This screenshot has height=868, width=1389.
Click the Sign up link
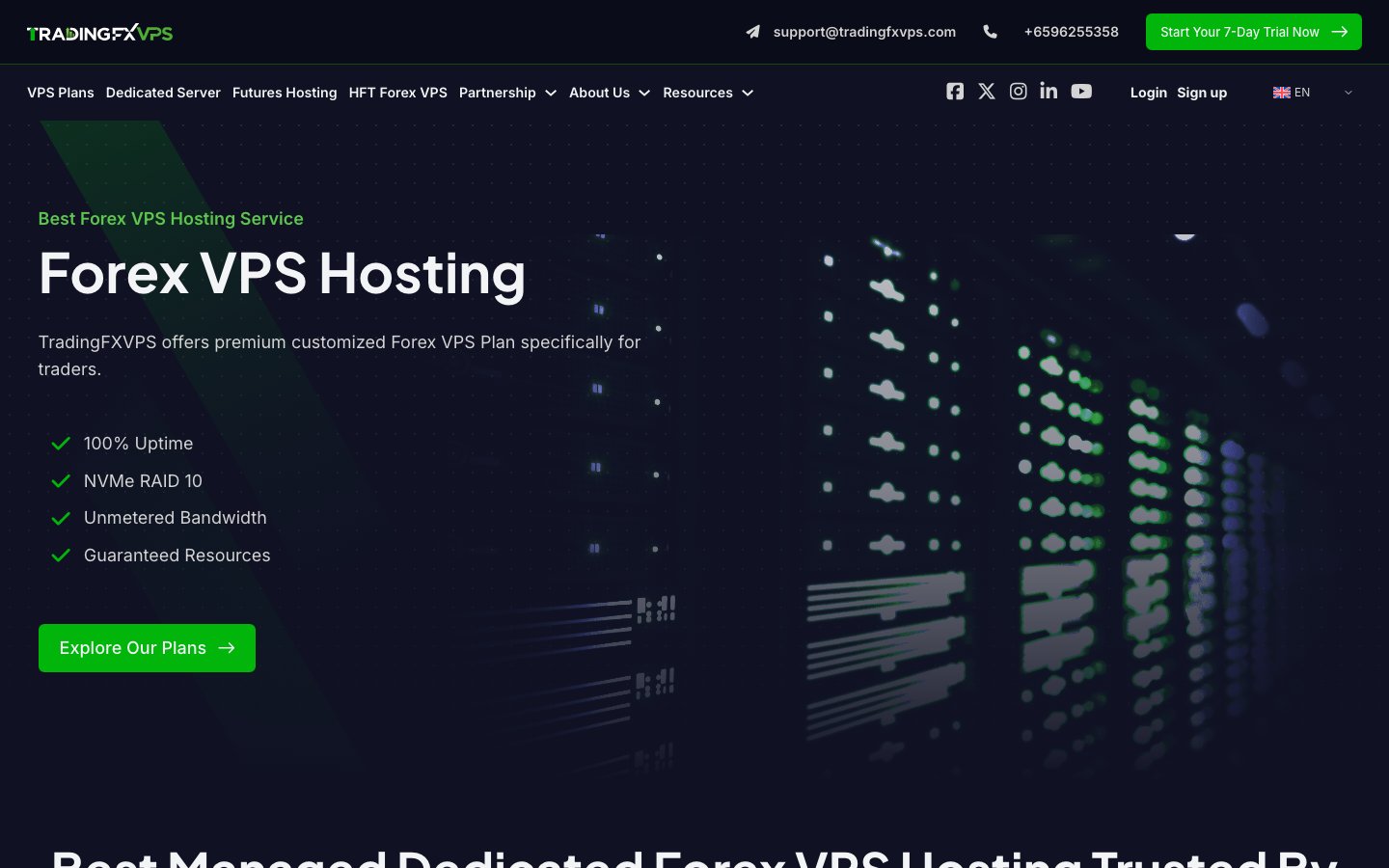[1202, 93]
